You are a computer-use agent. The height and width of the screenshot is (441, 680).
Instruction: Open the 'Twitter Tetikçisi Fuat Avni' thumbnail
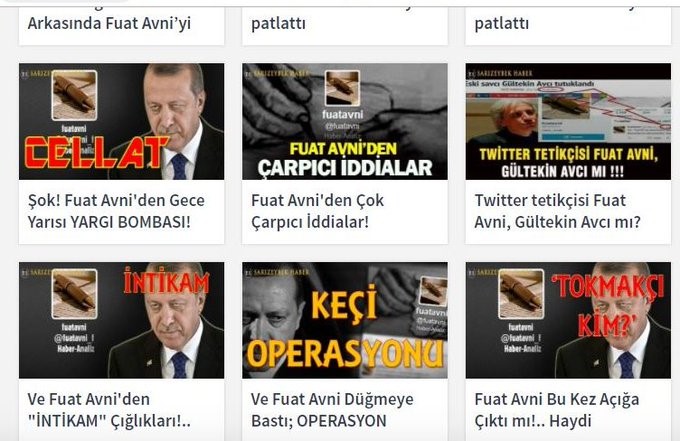(x=568, y=121)
